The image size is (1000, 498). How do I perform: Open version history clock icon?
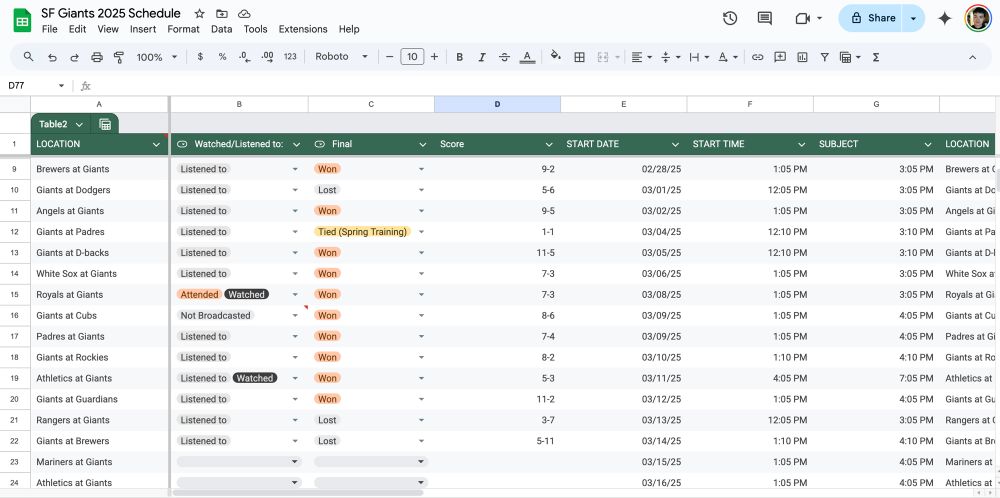click(730, 18)
